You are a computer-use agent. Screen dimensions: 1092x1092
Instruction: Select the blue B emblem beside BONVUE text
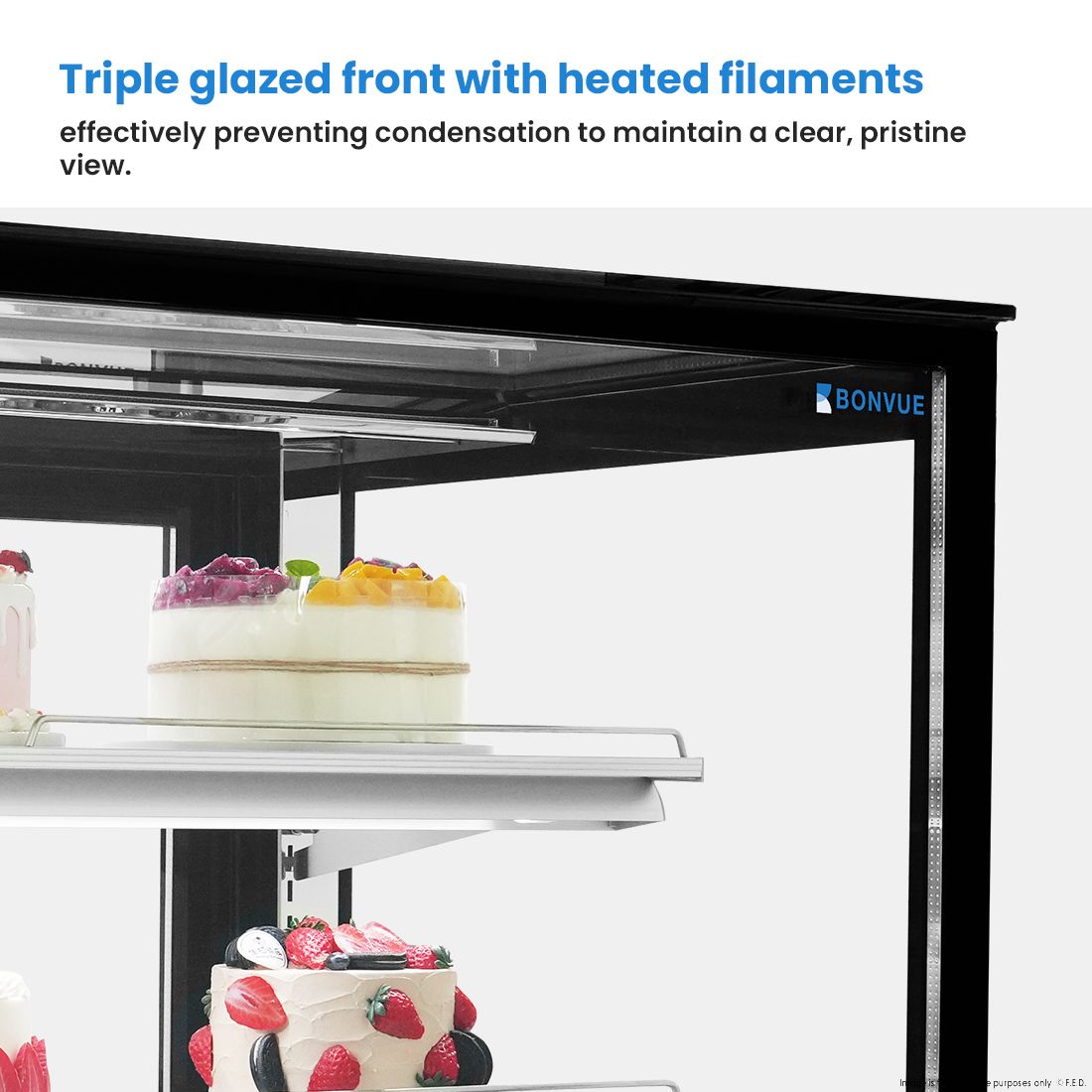click(824, 398)
